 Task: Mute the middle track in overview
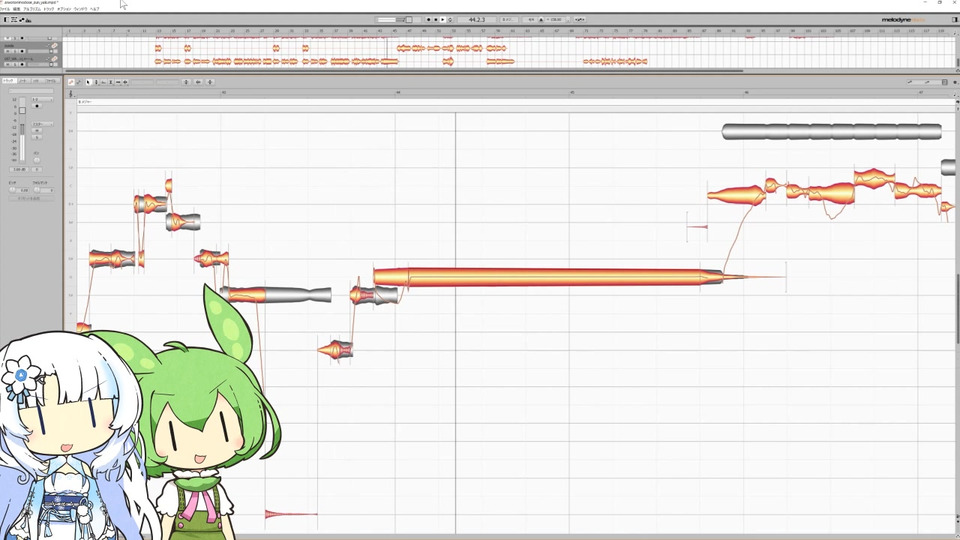click(x=7, y=51)
